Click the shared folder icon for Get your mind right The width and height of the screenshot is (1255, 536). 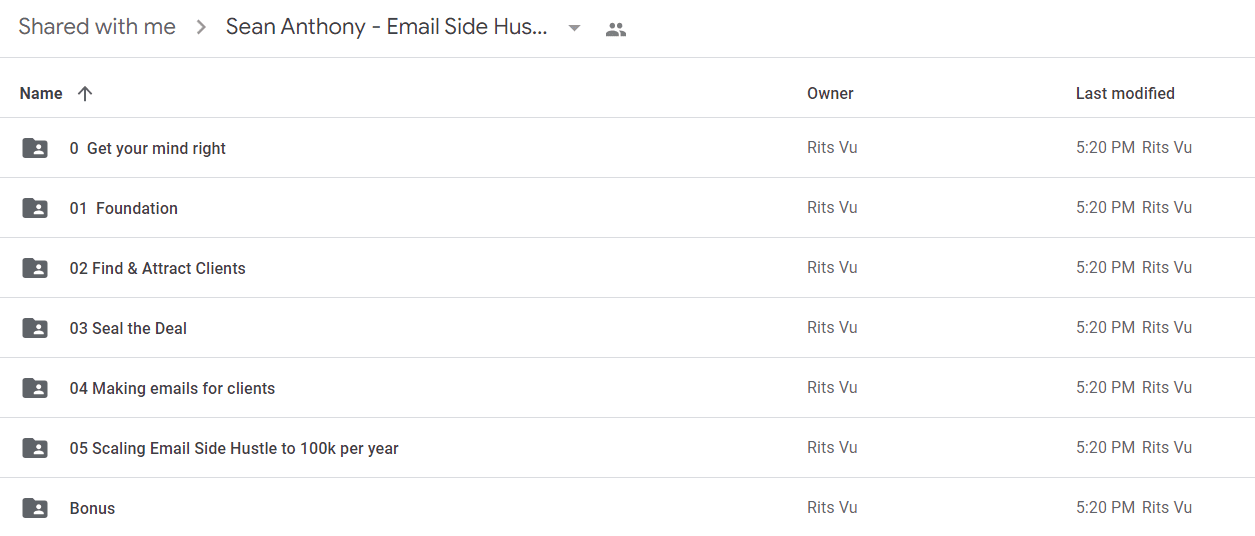pos(35,148)
